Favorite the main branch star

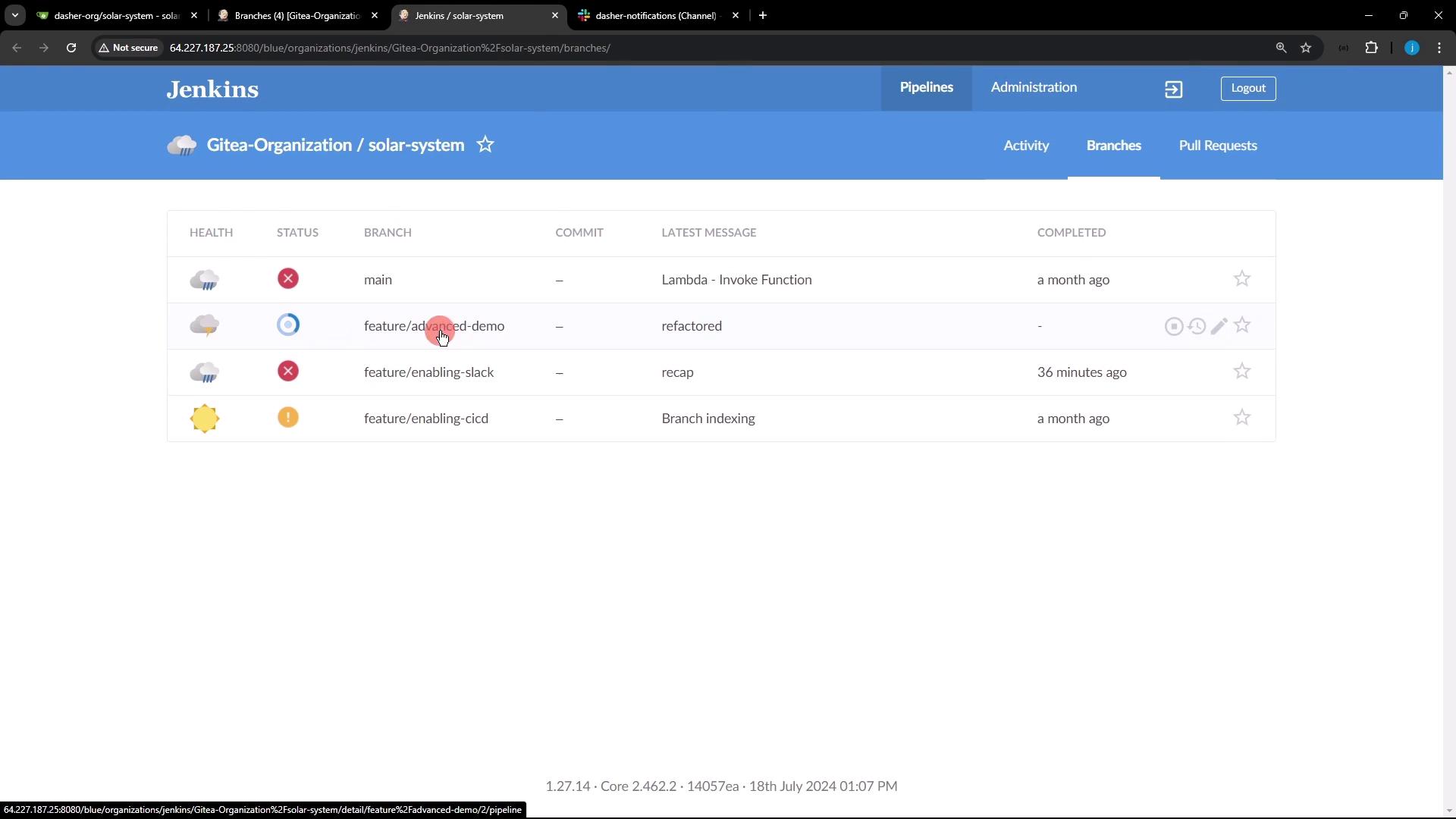[x=1241, y=279]
